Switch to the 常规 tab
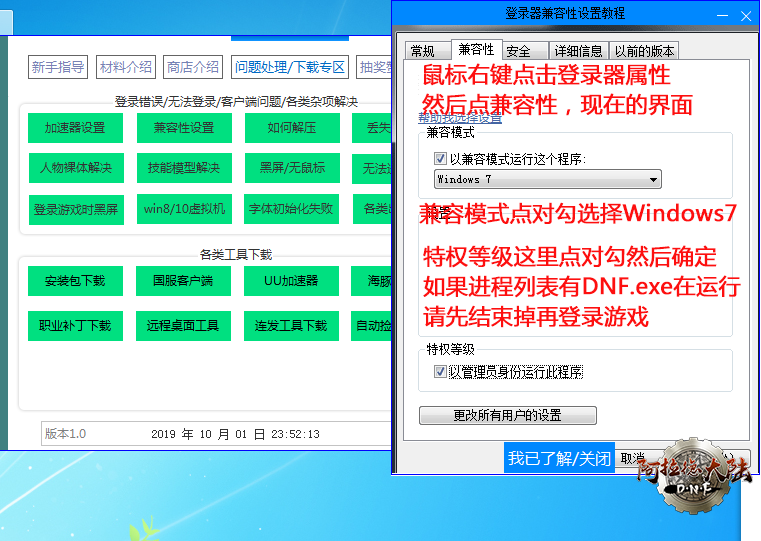761x541 pixels. [423, 51]
